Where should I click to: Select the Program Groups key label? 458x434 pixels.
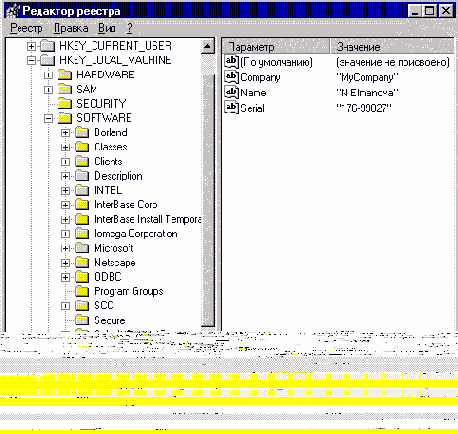pyautogui.click(x=129, y=291)
